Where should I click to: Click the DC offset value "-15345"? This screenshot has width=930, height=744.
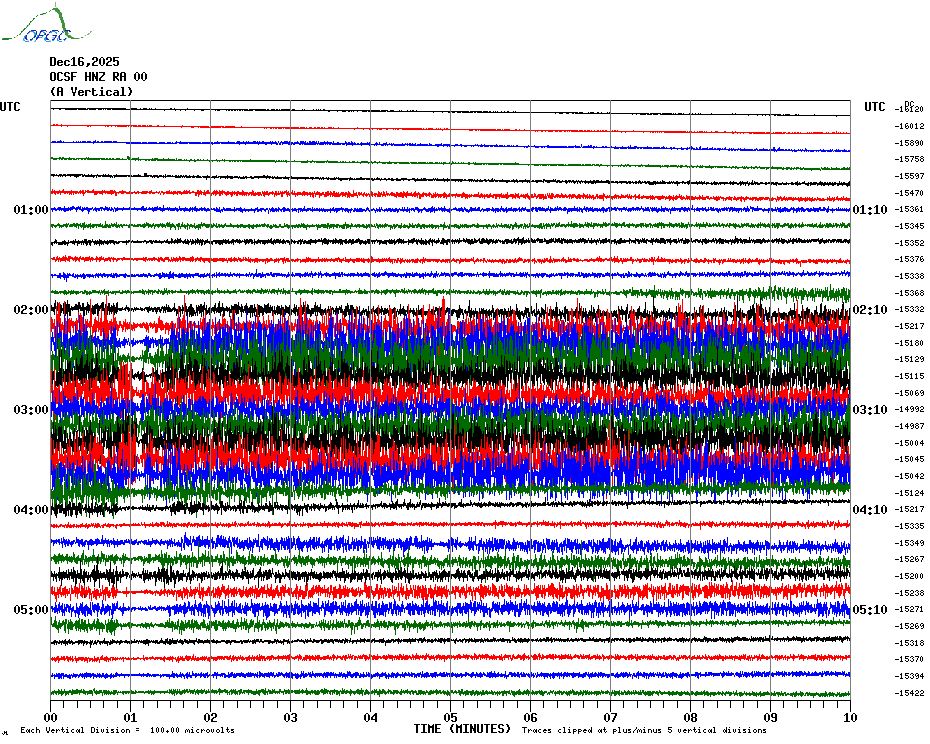pyautogui.click(x=909, y=226)
